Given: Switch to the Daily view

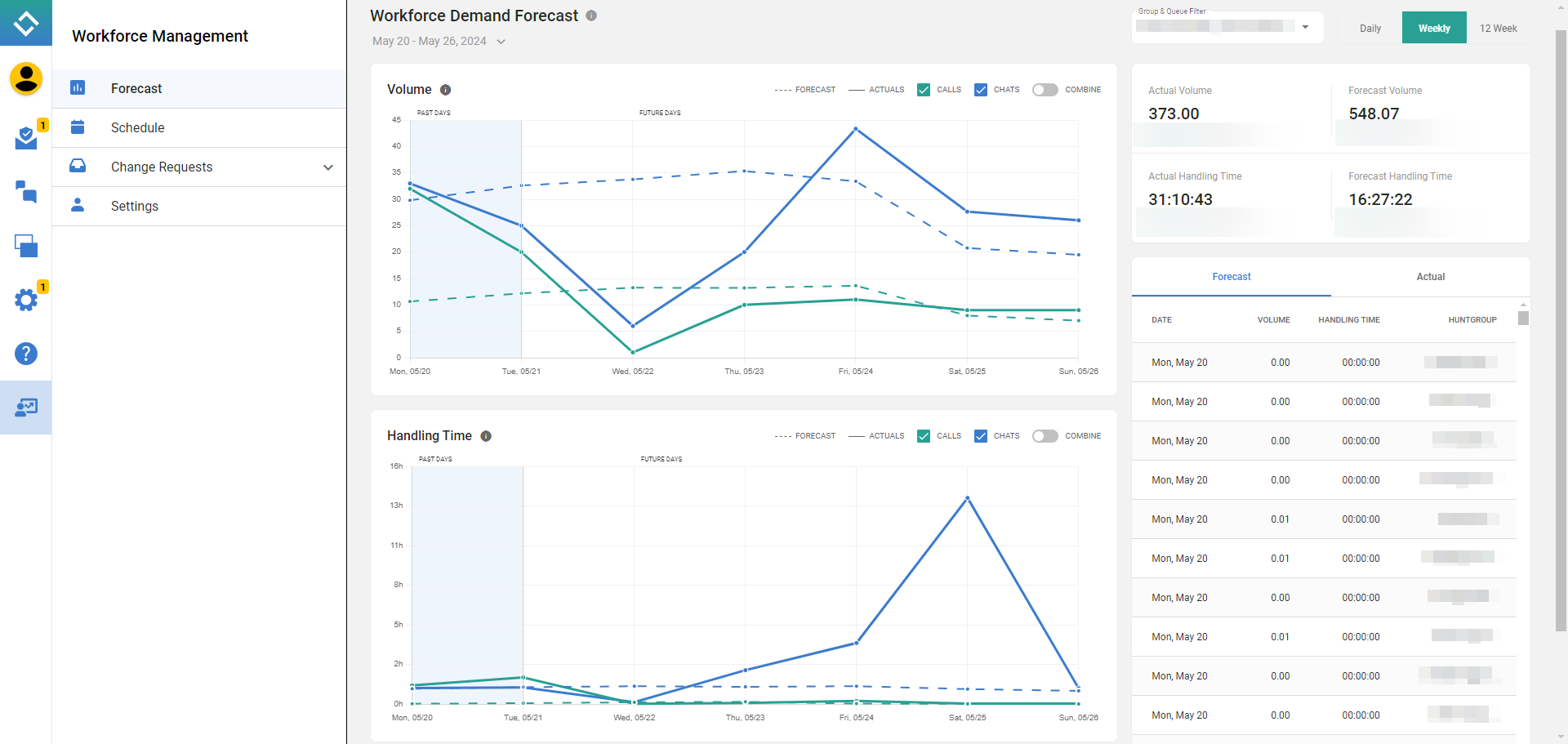Looking at the screenshot, I should point(1370,27).
